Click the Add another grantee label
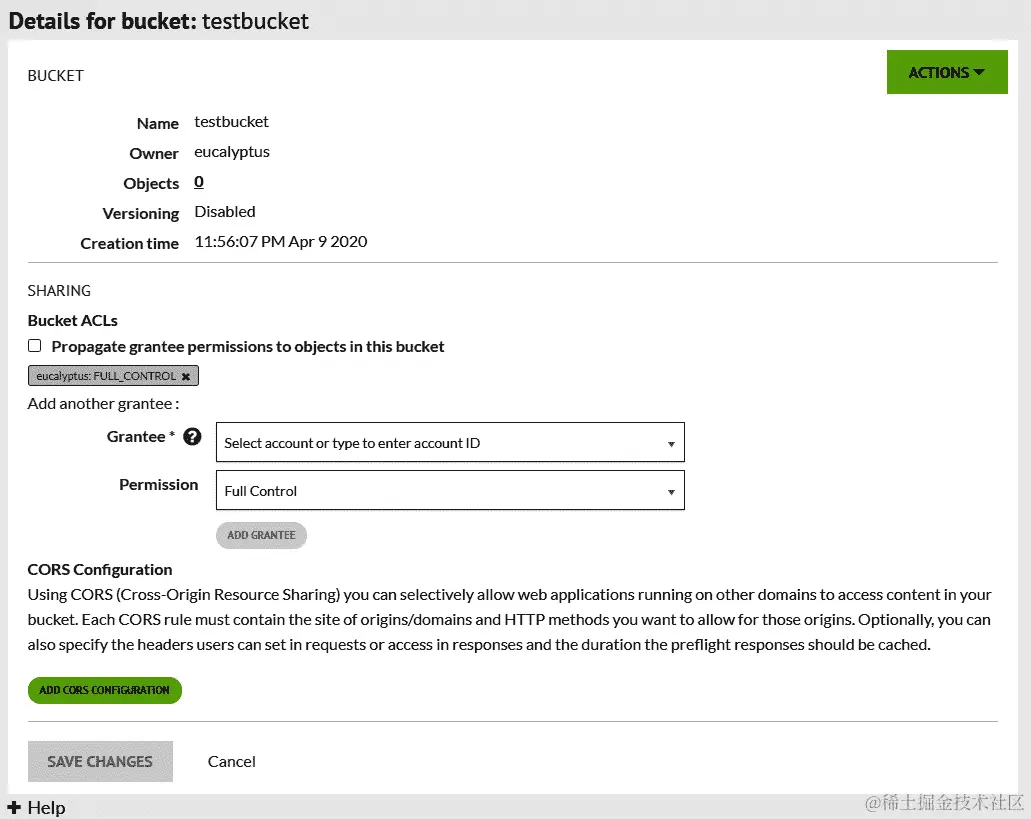The image size is (1031, 819). 103,404
